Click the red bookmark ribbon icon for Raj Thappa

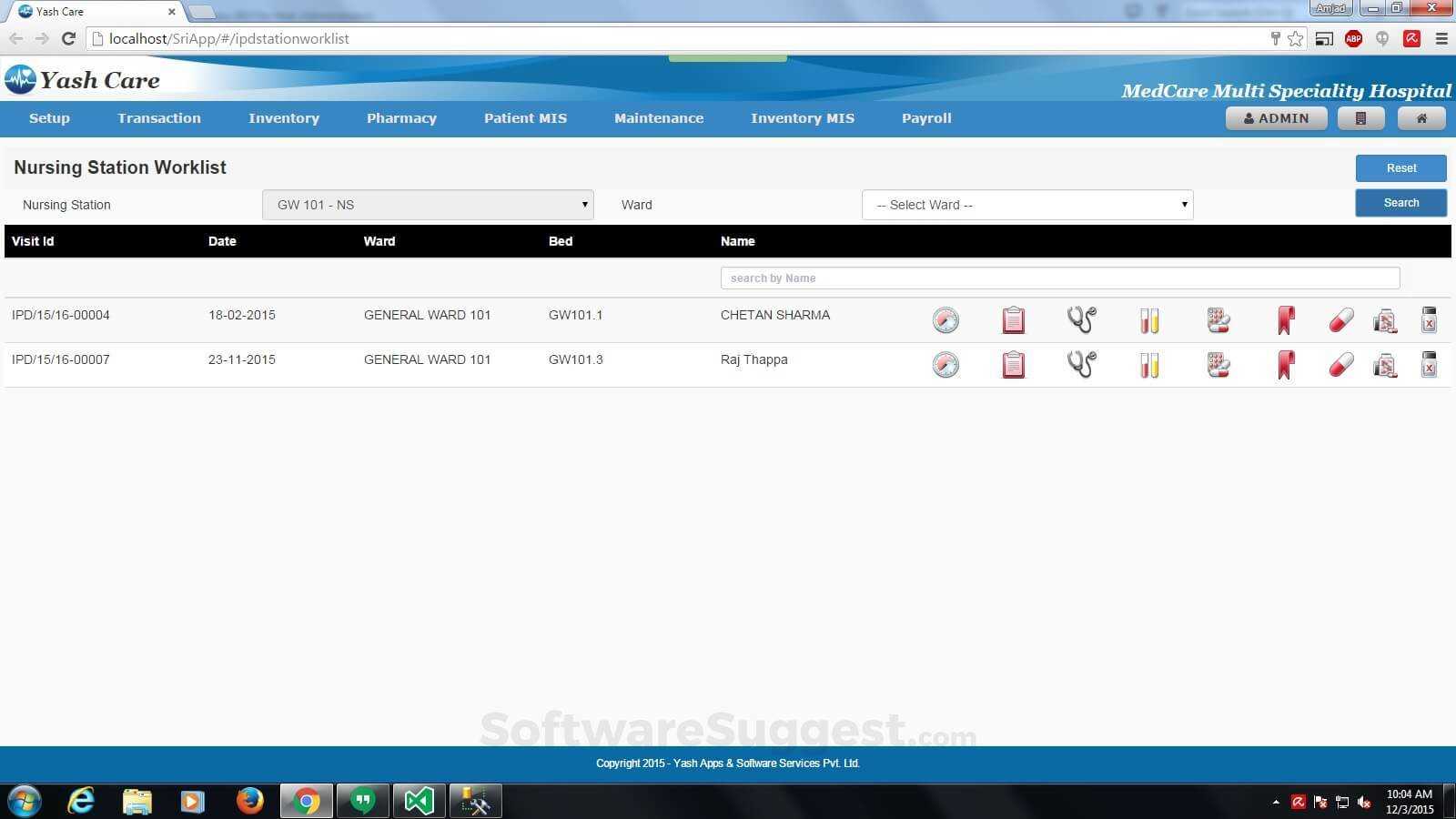(1285, 365)
